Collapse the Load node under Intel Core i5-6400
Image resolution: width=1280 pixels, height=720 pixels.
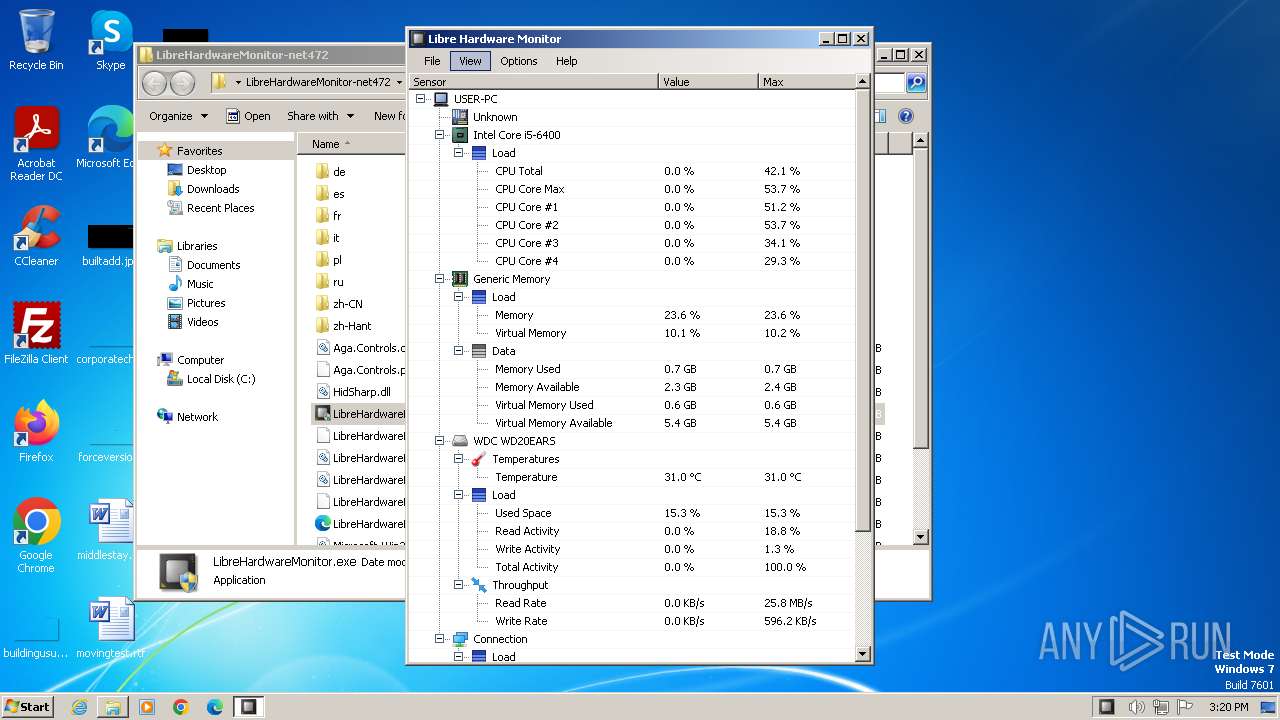pyautogui.click(x=459, y=153)
